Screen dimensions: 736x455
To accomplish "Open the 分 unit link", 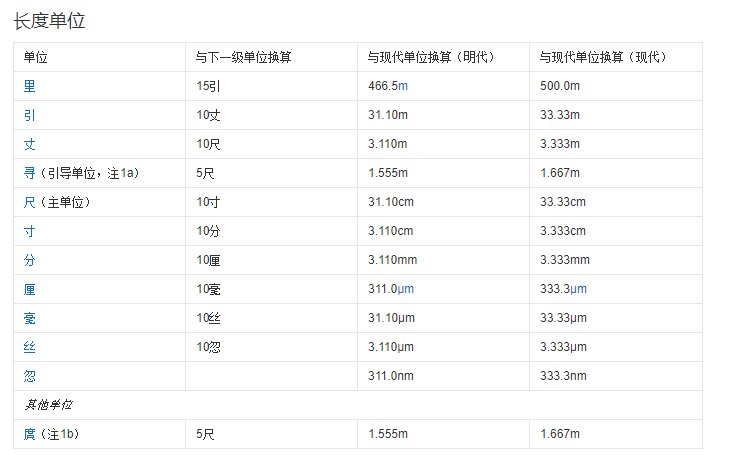I will tap(30, 260).
